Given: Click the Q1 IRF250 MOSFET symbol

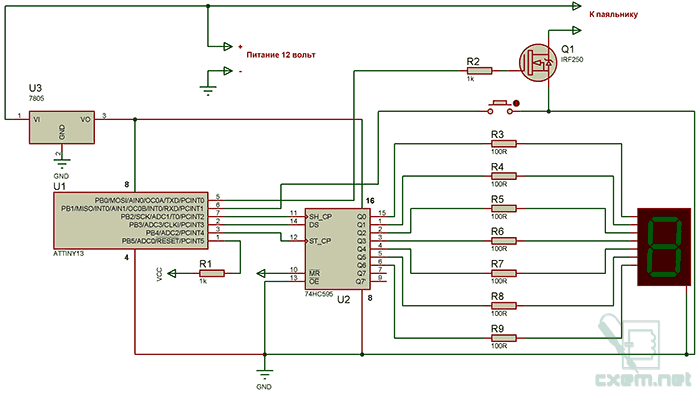Looking at the screenshot, I should [x=538, y=63].
